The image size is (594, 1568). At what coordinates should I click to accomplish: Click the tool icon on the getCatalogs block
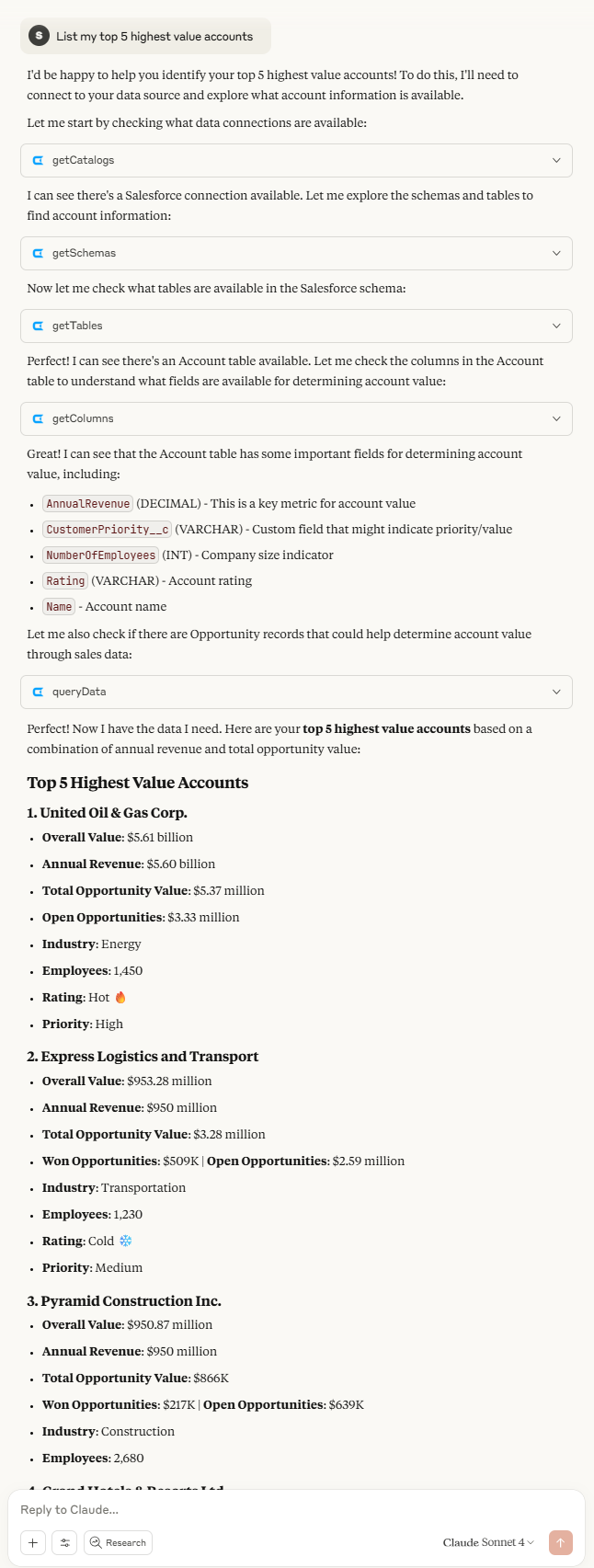37,160
